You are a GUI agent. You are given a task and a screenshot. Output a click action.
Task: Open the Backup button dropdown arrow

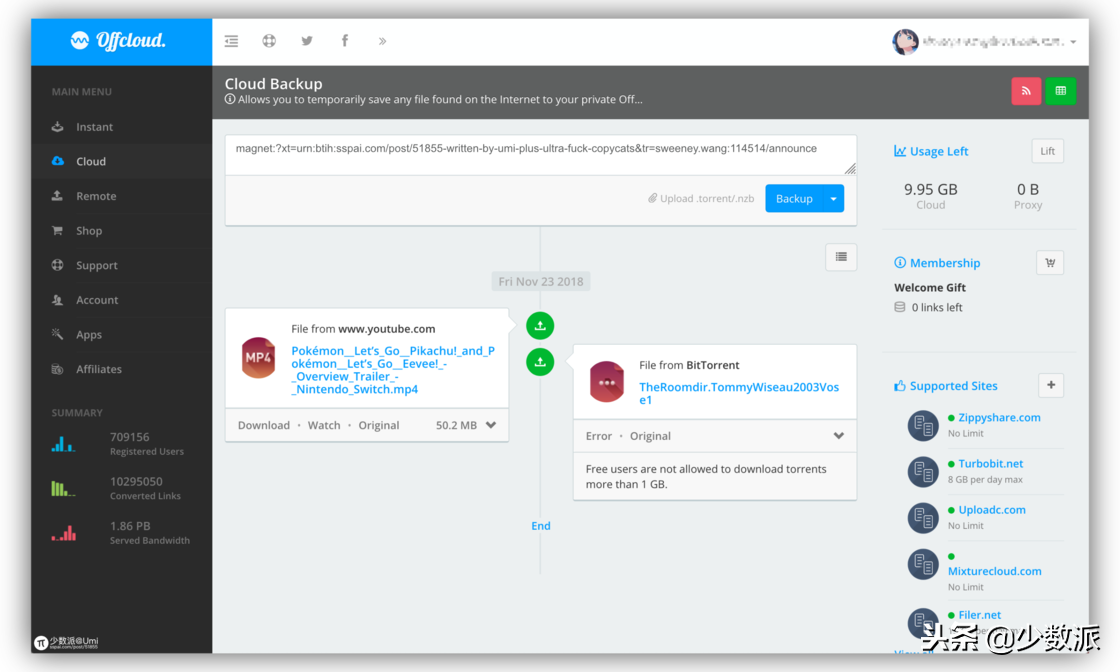(x=834, y=199)
